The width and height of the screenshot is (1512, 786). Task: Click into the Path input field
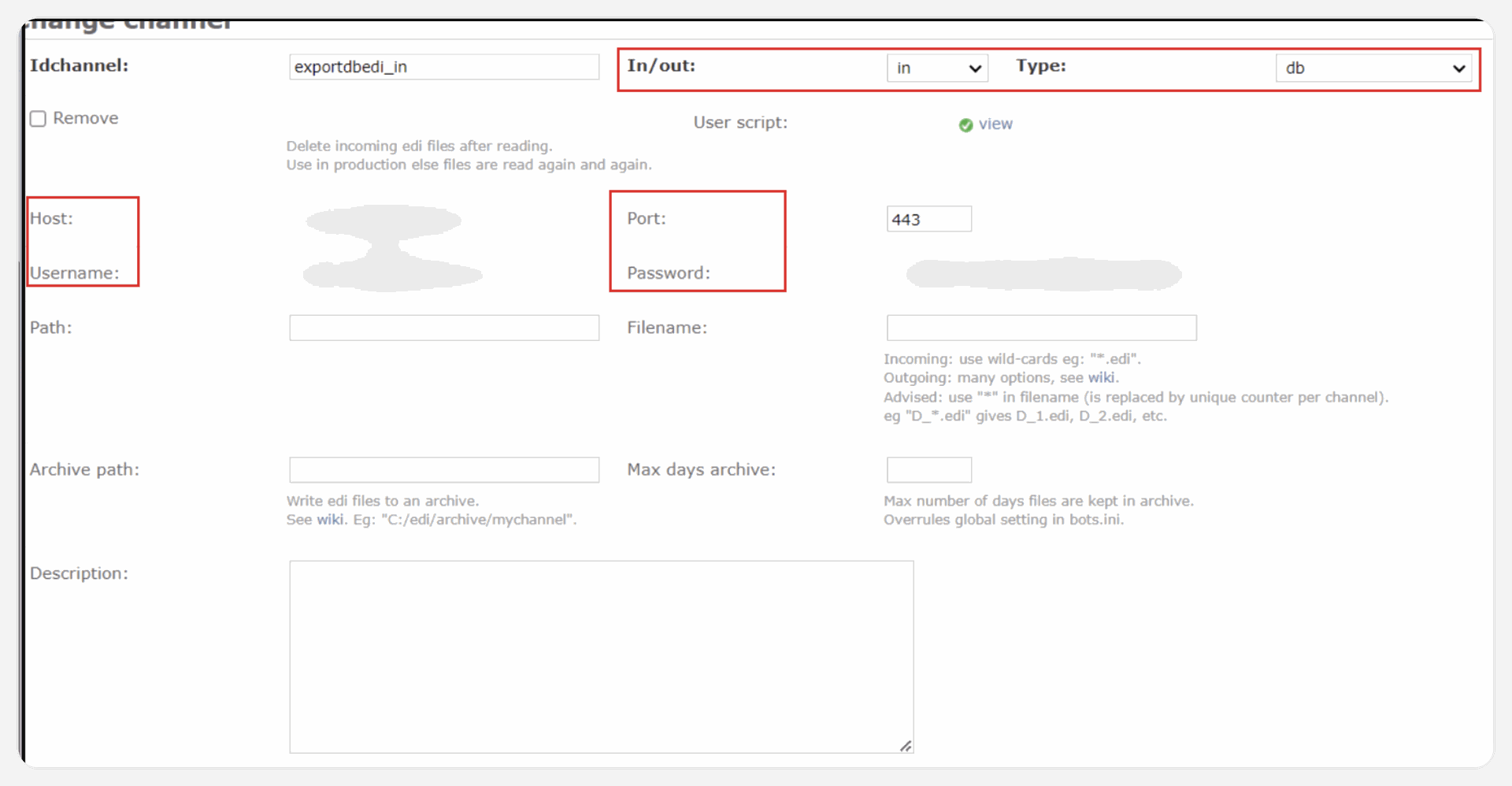pyautogui.click(x=444, y=328)
